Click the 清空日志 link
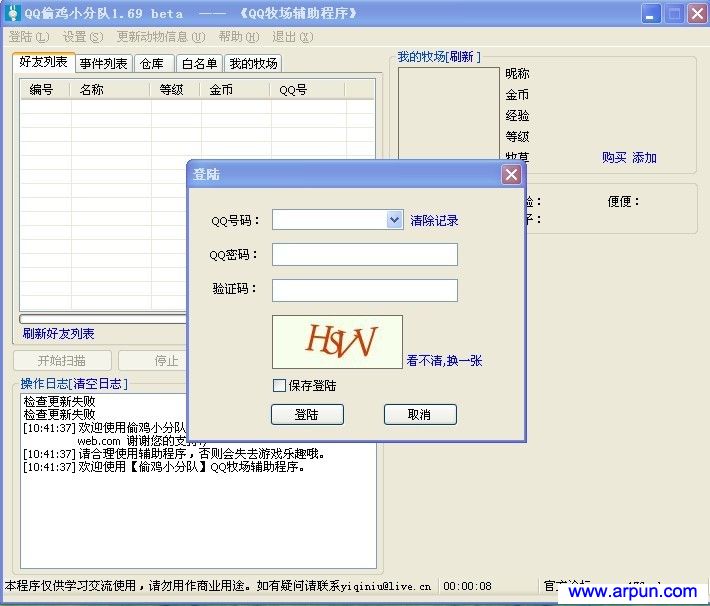 (x=97, y=384)
